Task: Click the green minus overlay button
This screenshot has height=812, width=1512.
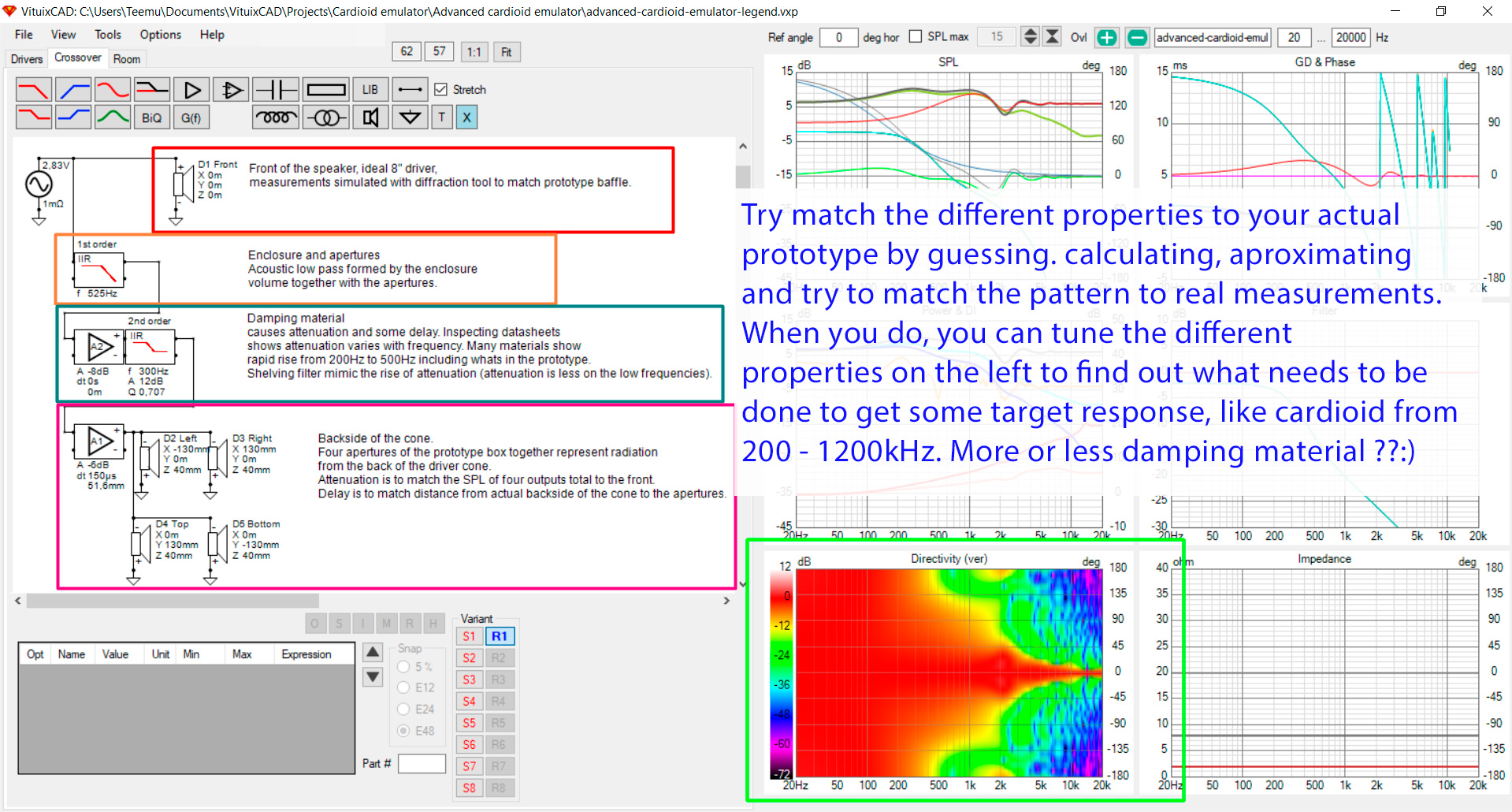Action: click(x=1137, y=37)
